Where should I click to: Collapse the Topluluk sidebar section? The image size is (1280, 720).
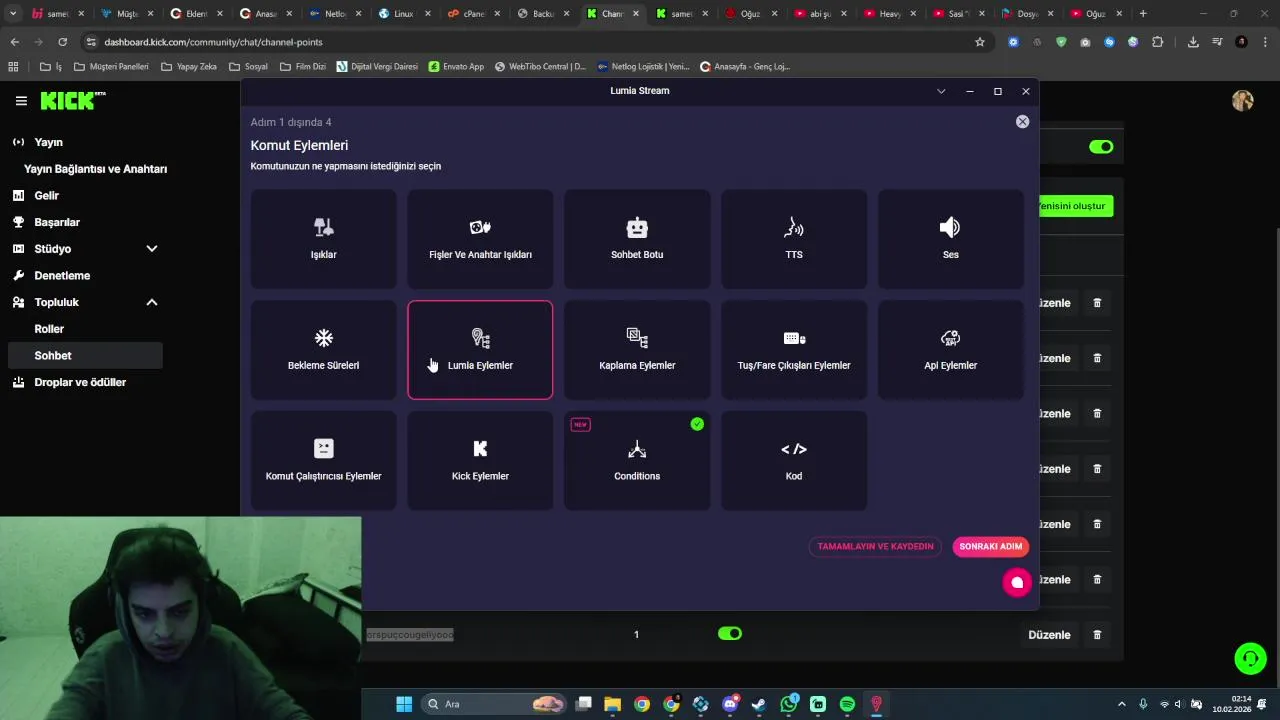pos(152,302)
